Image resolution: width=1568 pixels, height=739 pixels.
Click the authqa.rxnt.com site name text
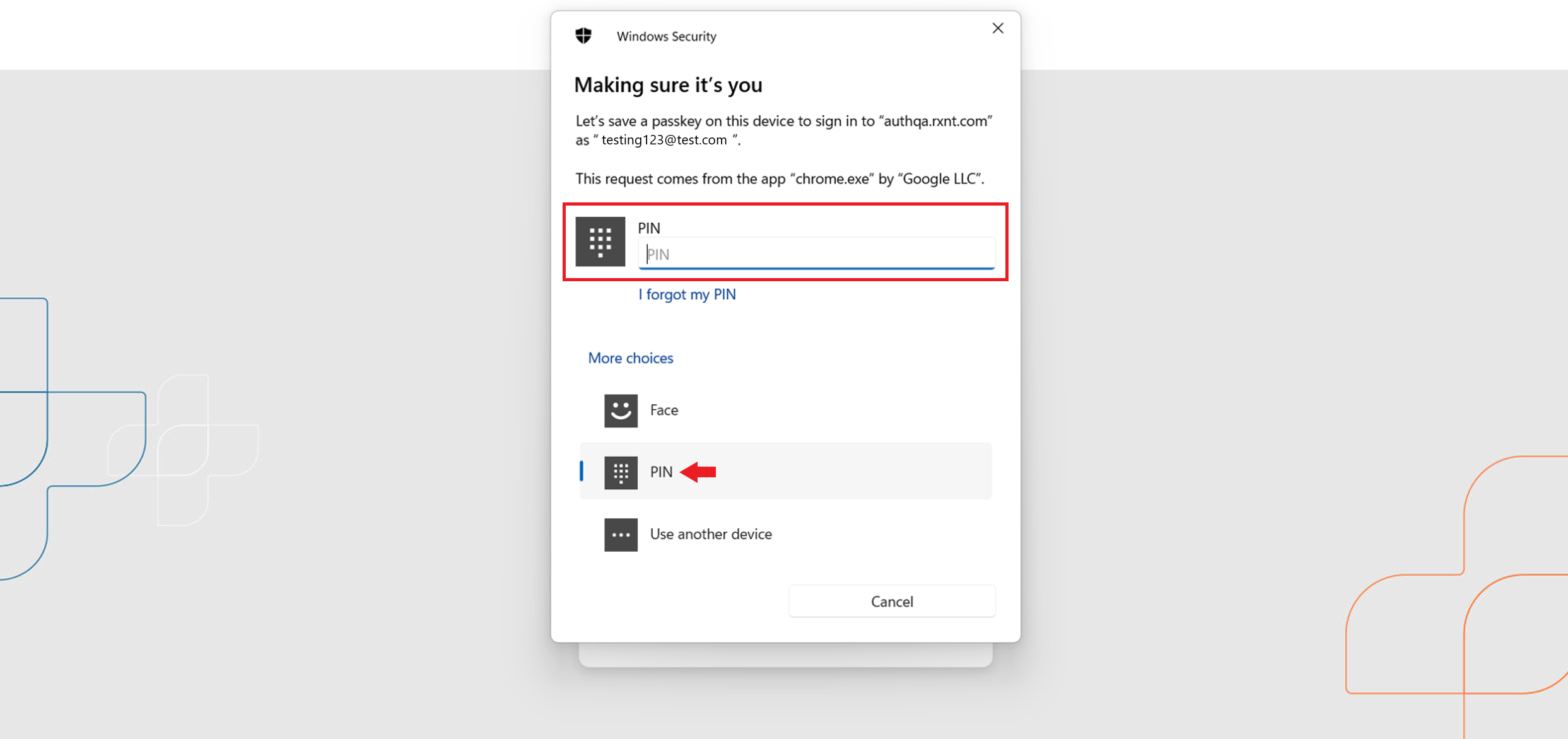[x=935, y=121]
